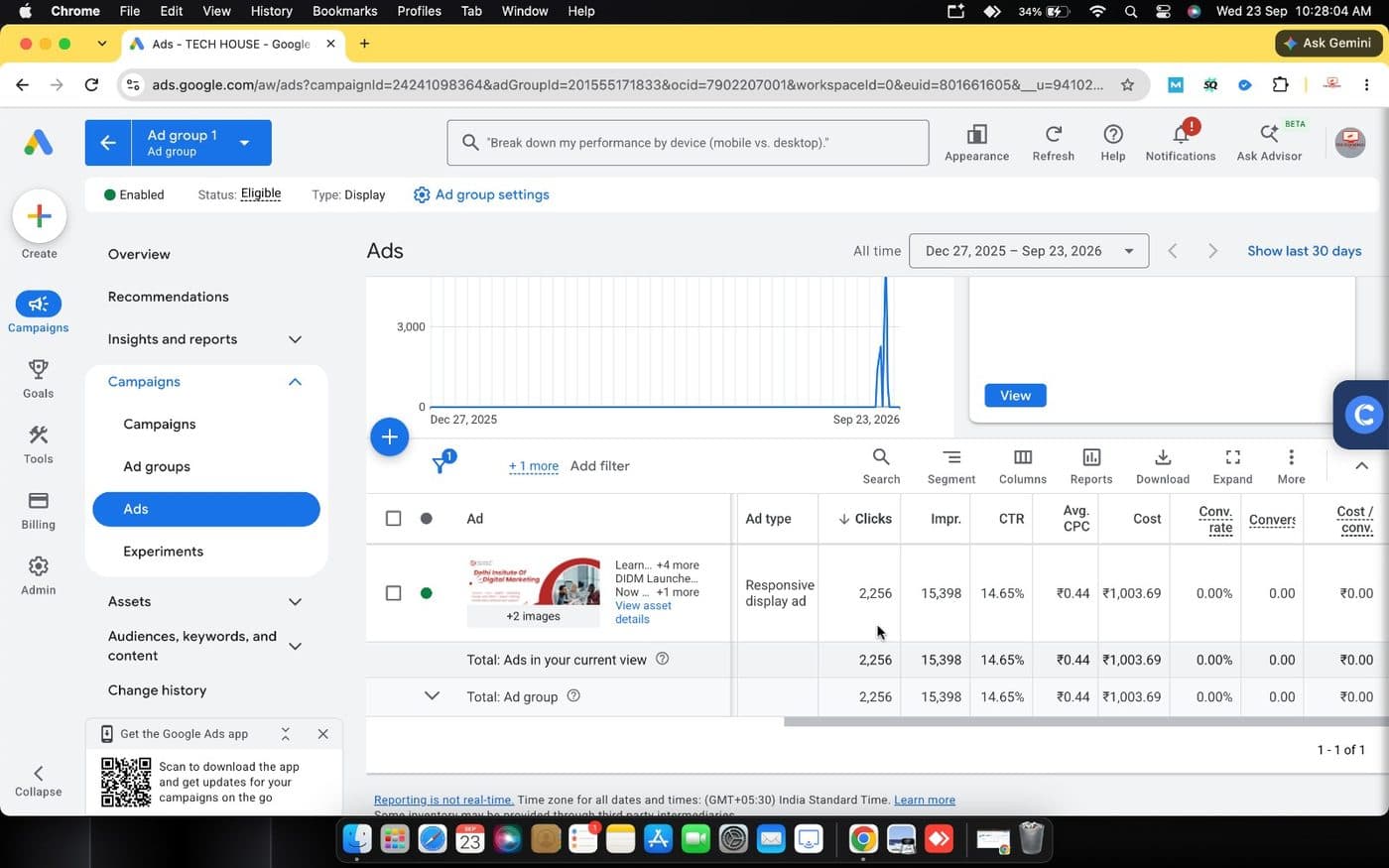
Task: Collapse the chart with up chevron
Action: pos(1361,465)
